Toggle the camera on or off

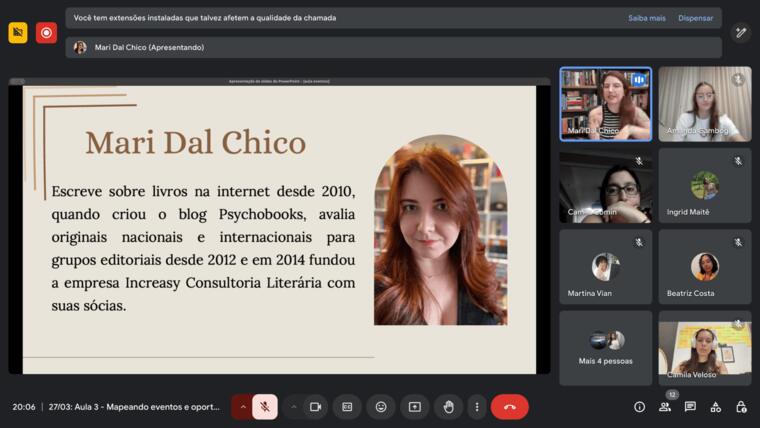pos(316,407)
